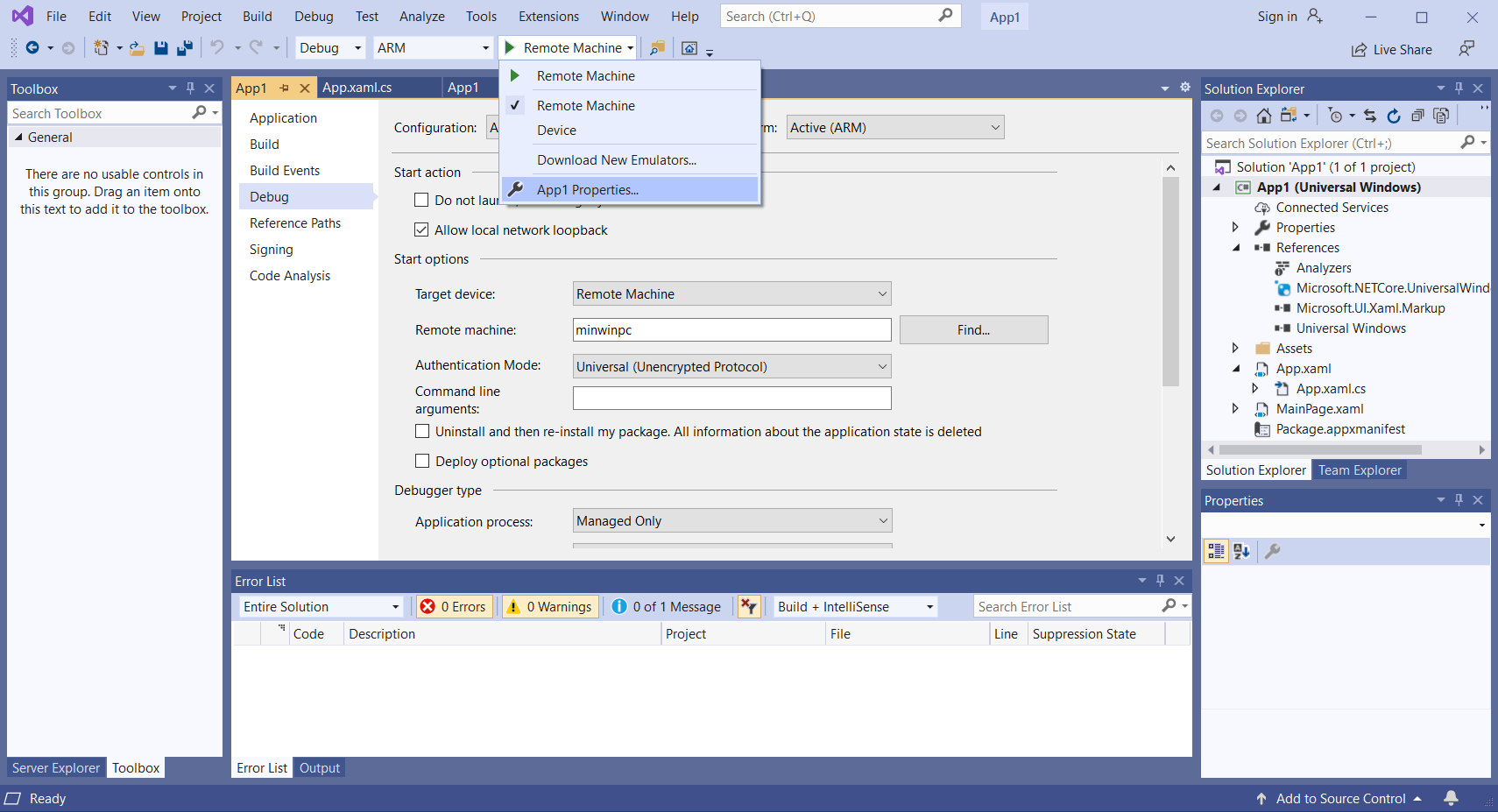Viewport: 1498px width, 812px height.
Task: Expand the Assets folder in Solution Explorer
Action: click(1235, 348)
